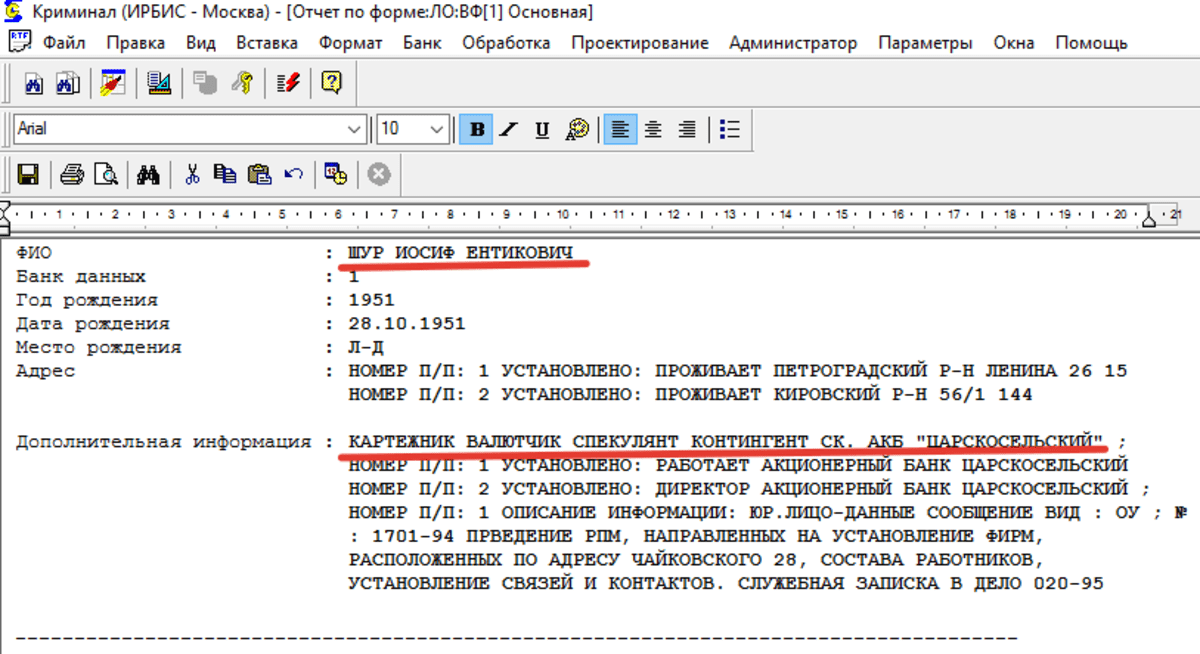Open the Обработка menu
Screen dimensions: 1200x654
[x=506, y=43]
